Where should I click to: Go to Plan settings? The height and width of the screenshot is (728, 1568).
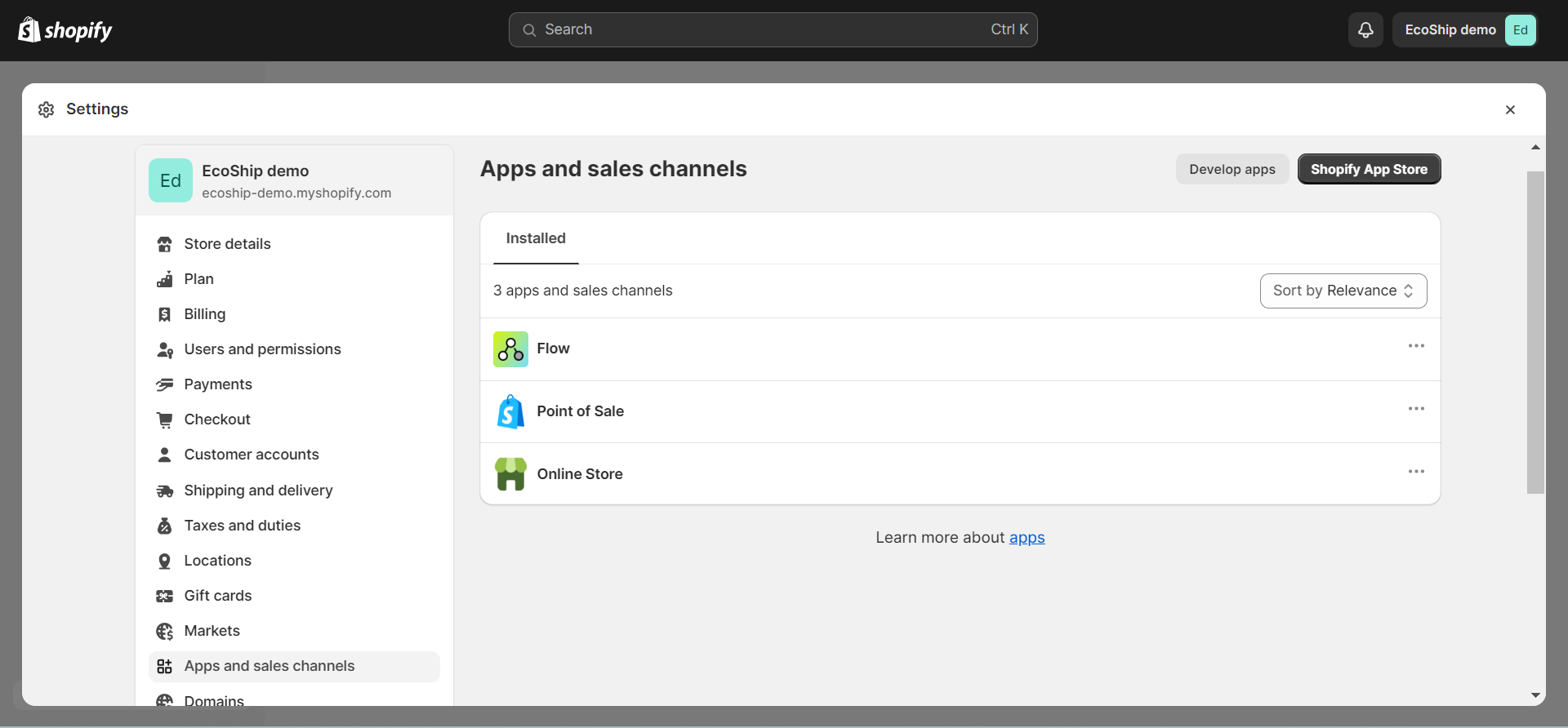point(294,279)
